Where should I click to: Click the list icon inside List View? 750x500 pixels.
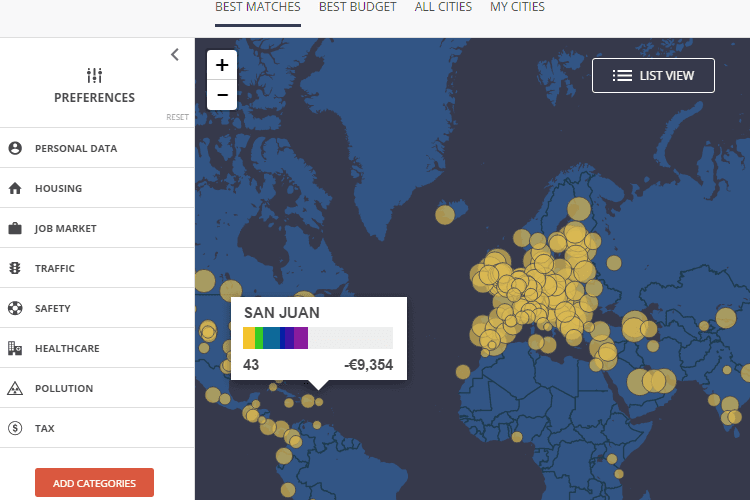[x=622, y=76]
